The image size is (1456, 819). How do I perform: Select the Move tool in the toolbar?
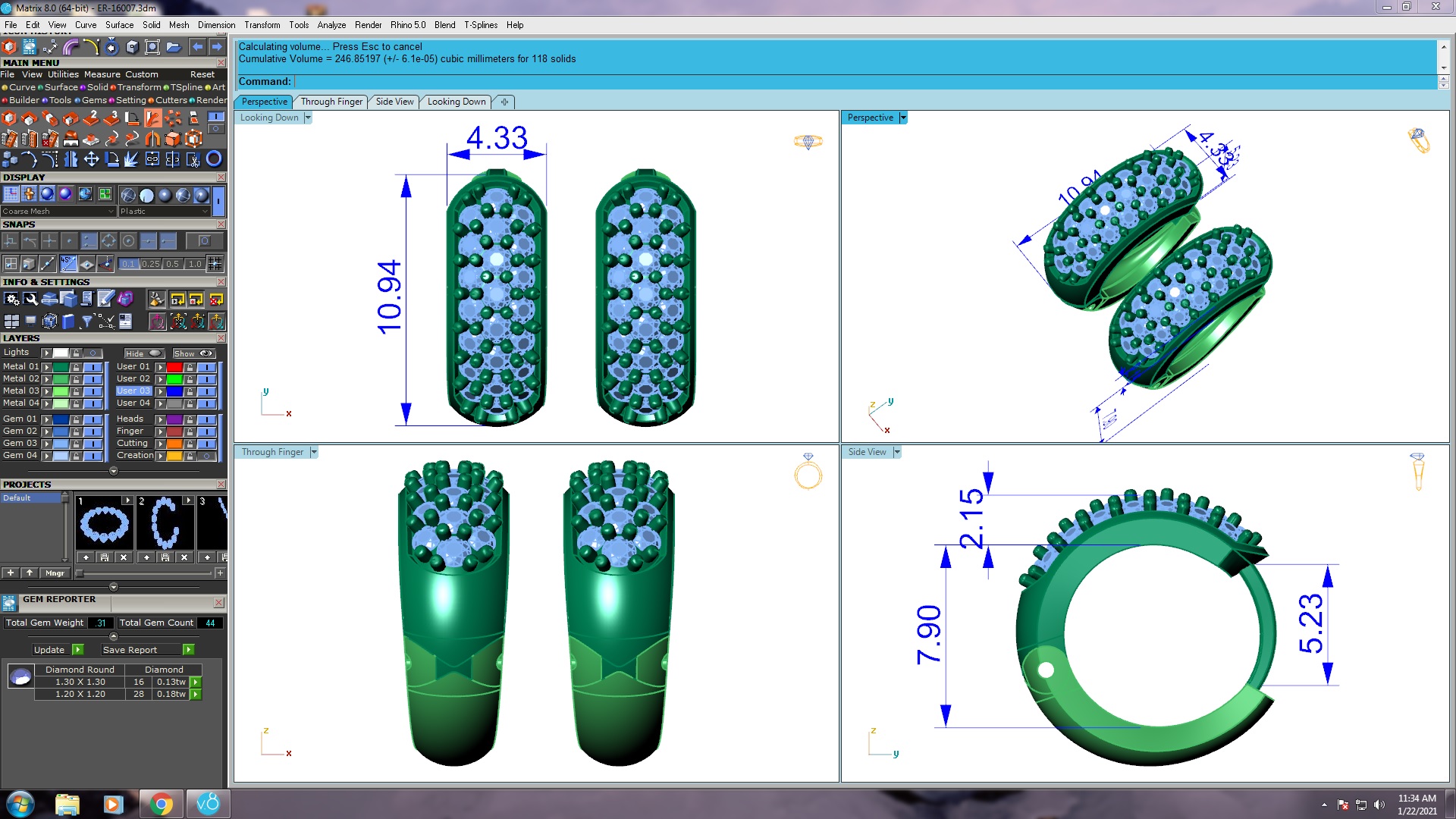click(x=91, y=160)
